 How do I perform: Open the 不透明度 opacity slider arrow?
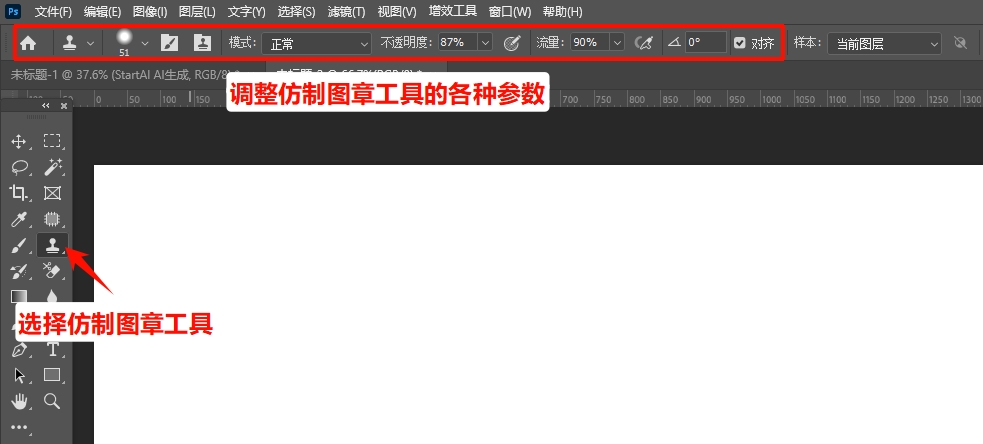tap(485, 43)
